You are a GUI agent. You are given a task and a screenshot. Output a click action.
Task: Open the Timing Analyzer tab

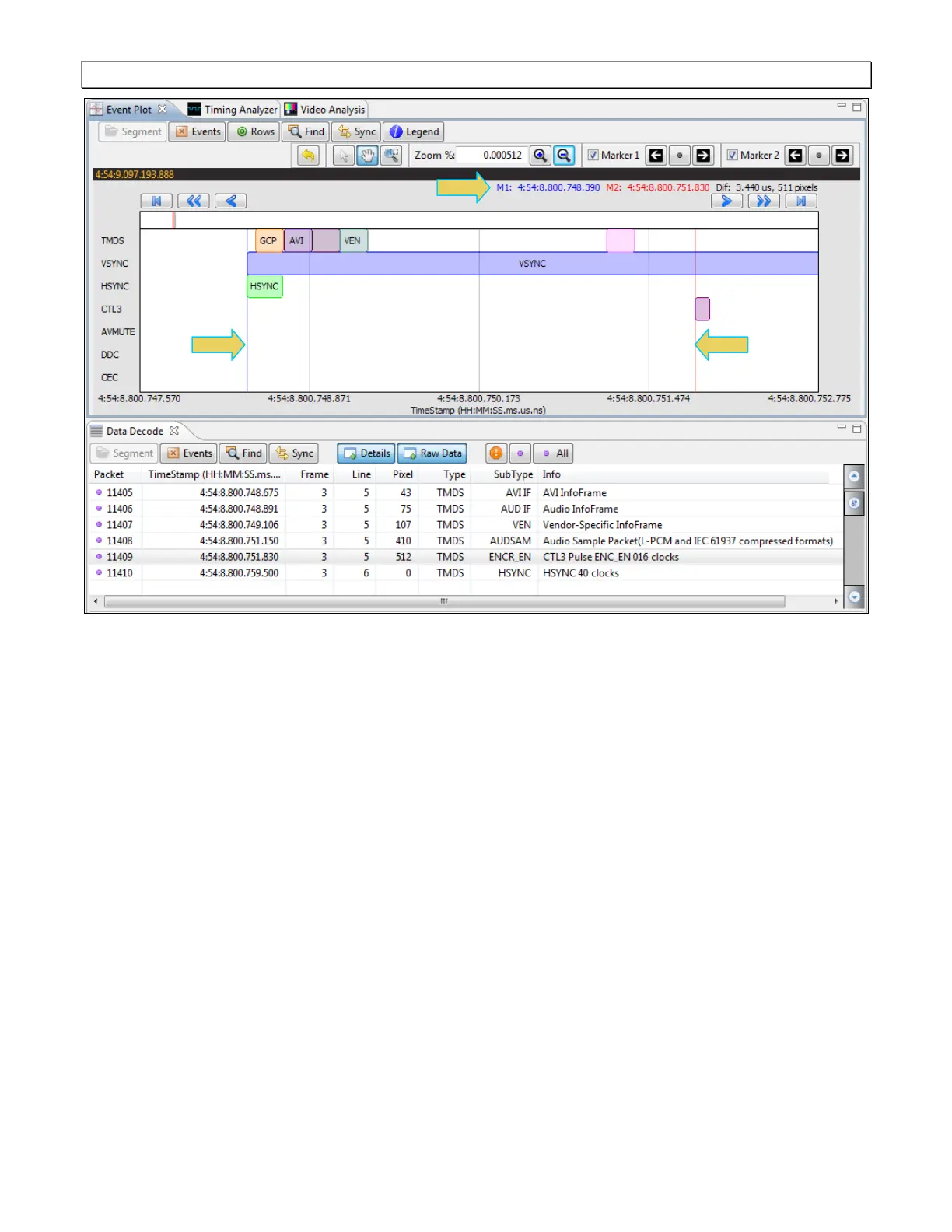pos(233,110)
